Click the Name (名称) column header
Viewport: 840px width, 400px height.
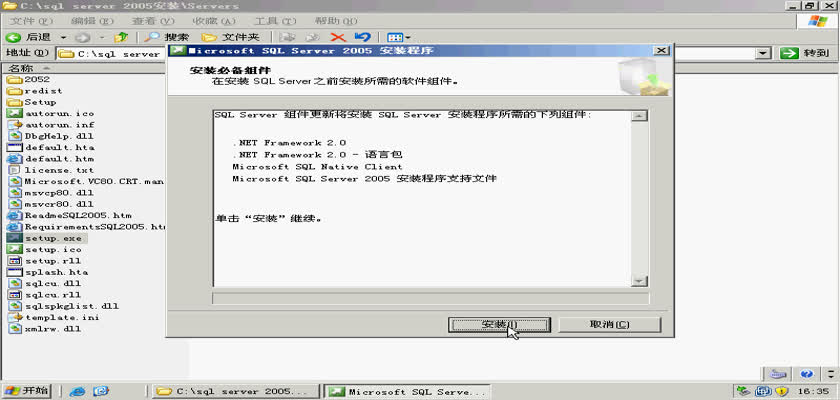tap(83, 68)
